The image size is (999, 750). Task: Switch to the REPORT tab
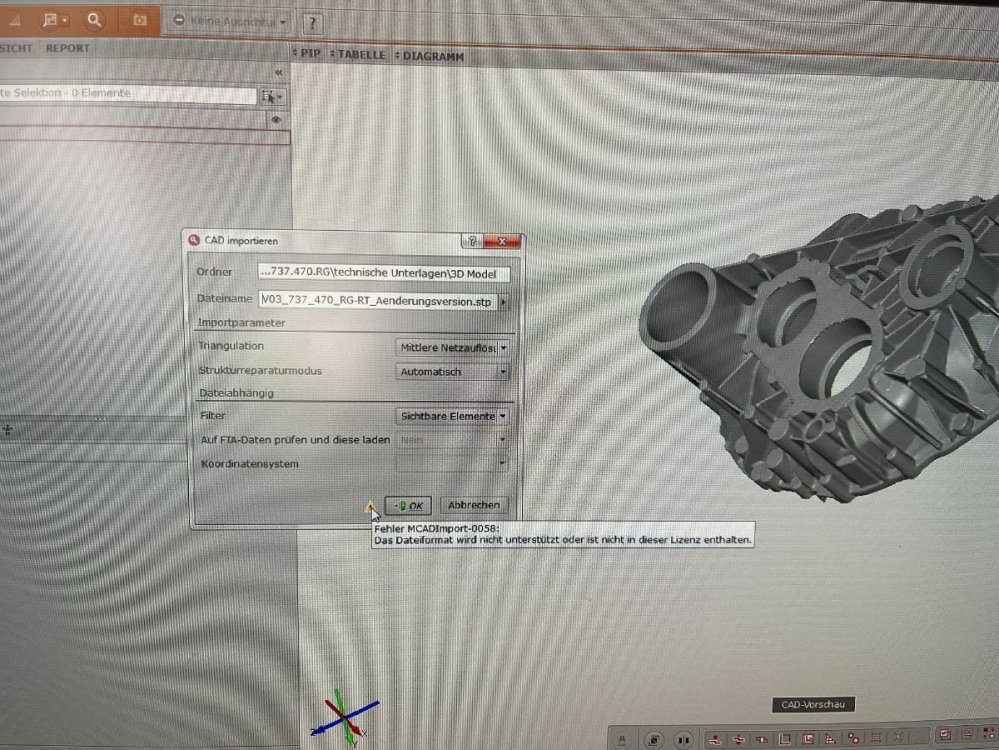(68, 48)
